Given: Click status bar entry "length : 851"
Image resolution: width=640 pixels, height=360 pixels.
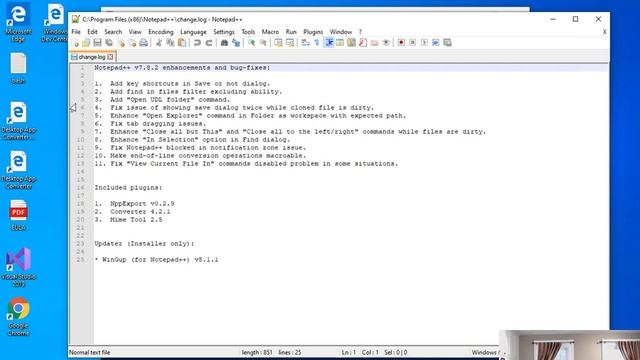Looking at the screenshot, I should [257, 352].
